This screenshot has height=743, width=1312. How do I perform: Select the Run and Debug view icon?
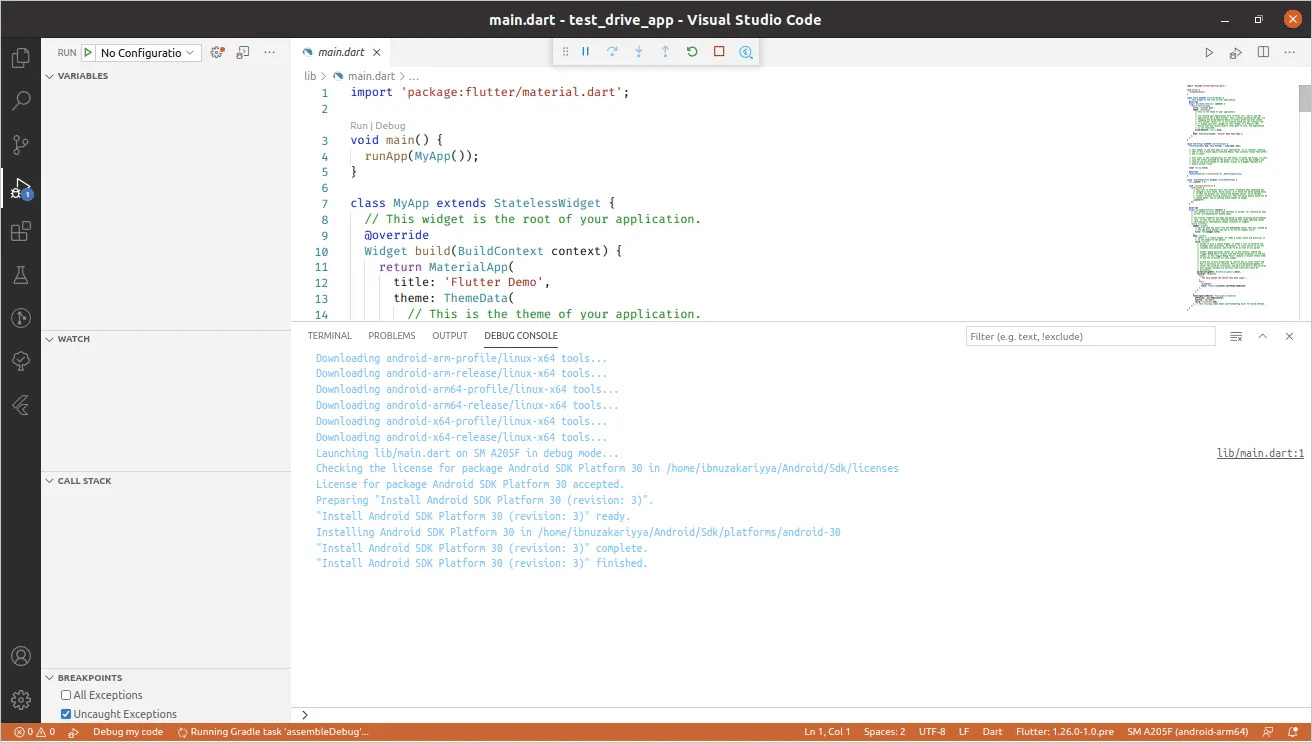tap(20, 189)
